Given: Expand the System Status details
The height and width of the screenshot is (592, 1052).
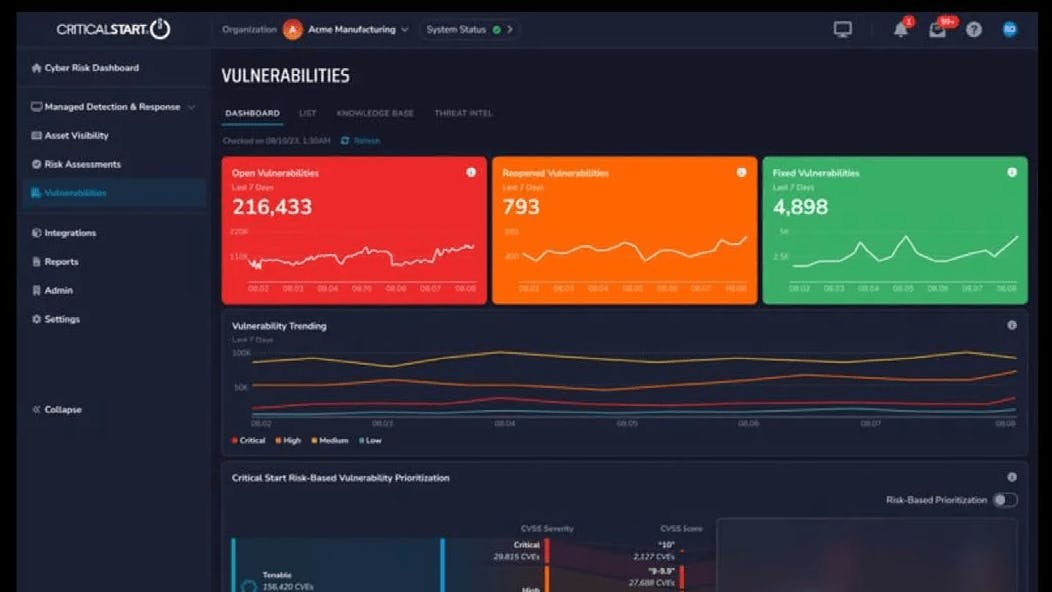Looking at the screenshot, I should tap(468, 30).
